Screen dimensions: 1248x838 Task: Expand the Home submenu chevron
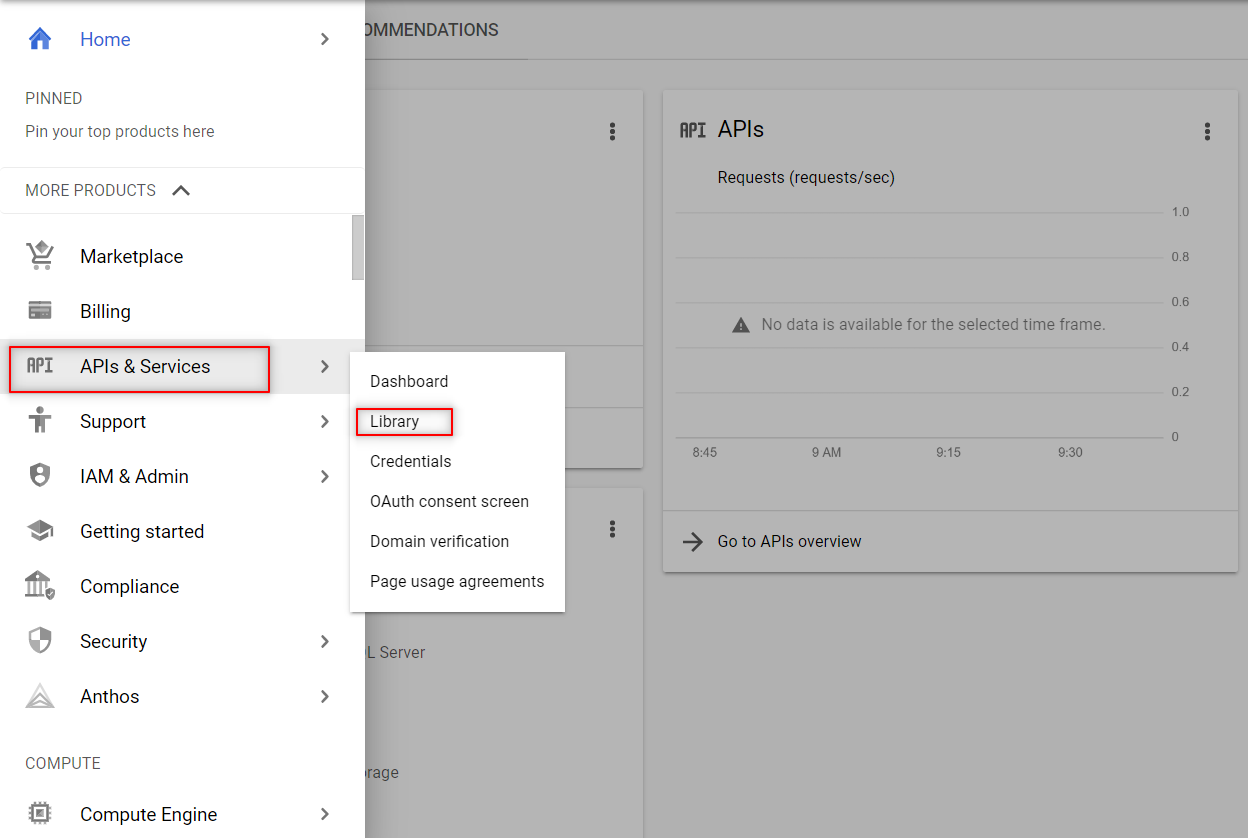click(x=324, y=39)
